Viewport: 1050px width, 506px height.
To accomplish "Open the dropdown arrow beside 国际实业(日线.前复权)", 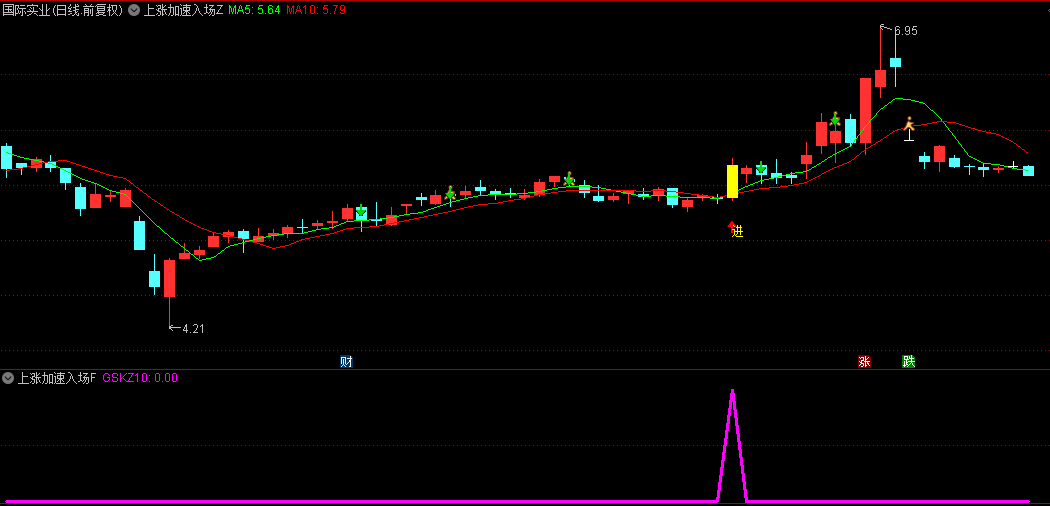I will click(x=135, y=10).
